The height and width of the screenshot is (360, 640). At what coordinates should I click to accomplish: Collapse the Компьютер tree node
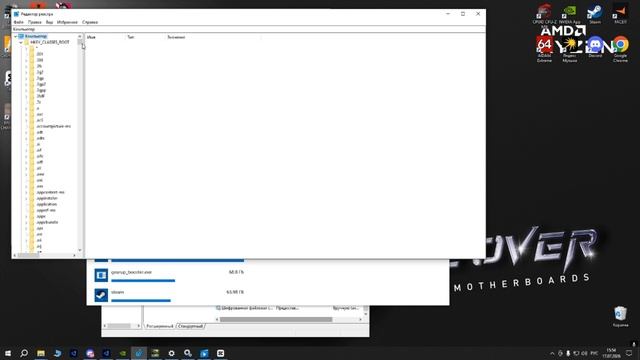point(16,36)
